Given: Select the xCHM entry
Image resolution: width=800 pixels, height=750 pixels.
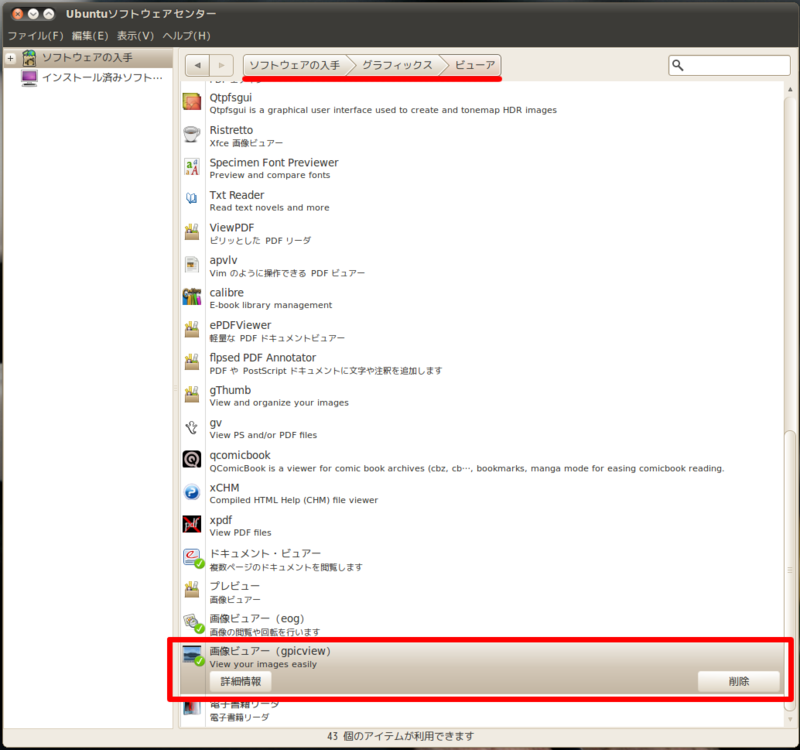Looking at the screenshot, I should click(482, 493).
